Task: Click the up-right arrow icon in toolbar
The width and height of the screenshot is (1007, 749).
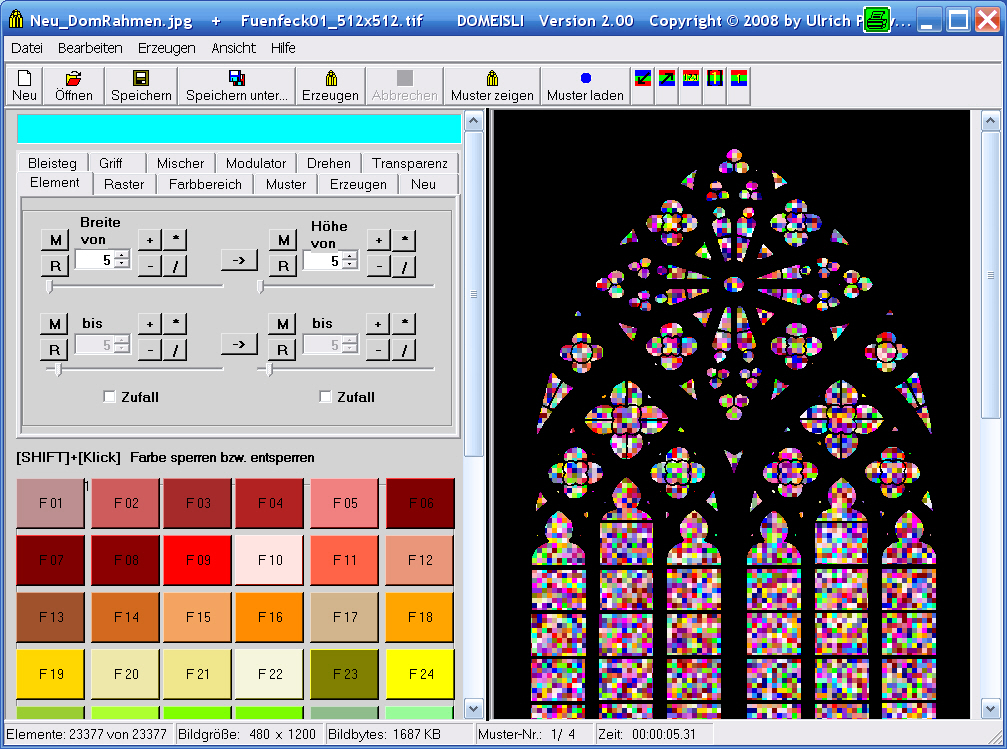Action: pyautogui.click(x=667, y=78)
